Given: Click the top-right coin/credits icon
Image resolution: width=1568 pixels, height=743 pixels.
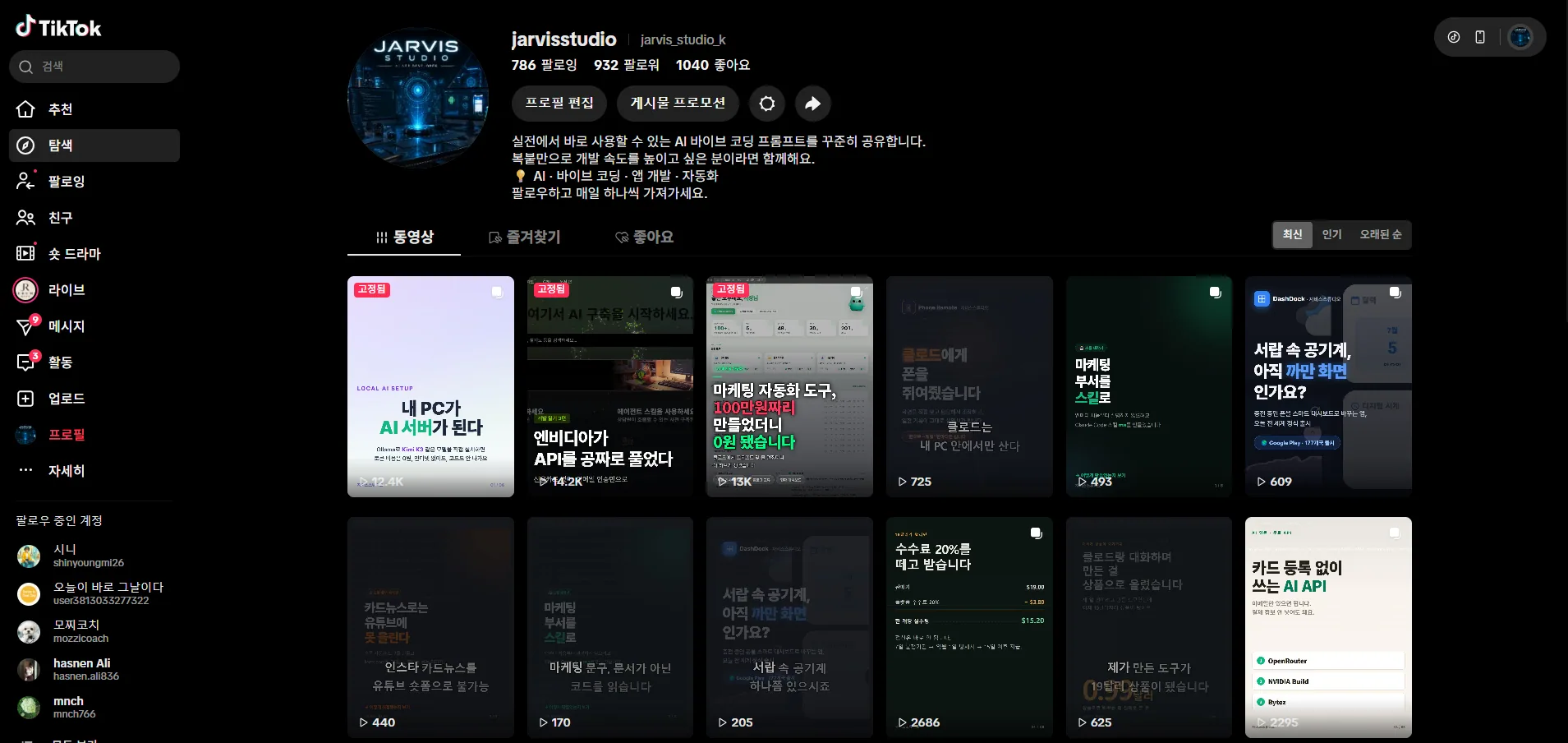Looking at the screenshot, I should coord(1454,37).
